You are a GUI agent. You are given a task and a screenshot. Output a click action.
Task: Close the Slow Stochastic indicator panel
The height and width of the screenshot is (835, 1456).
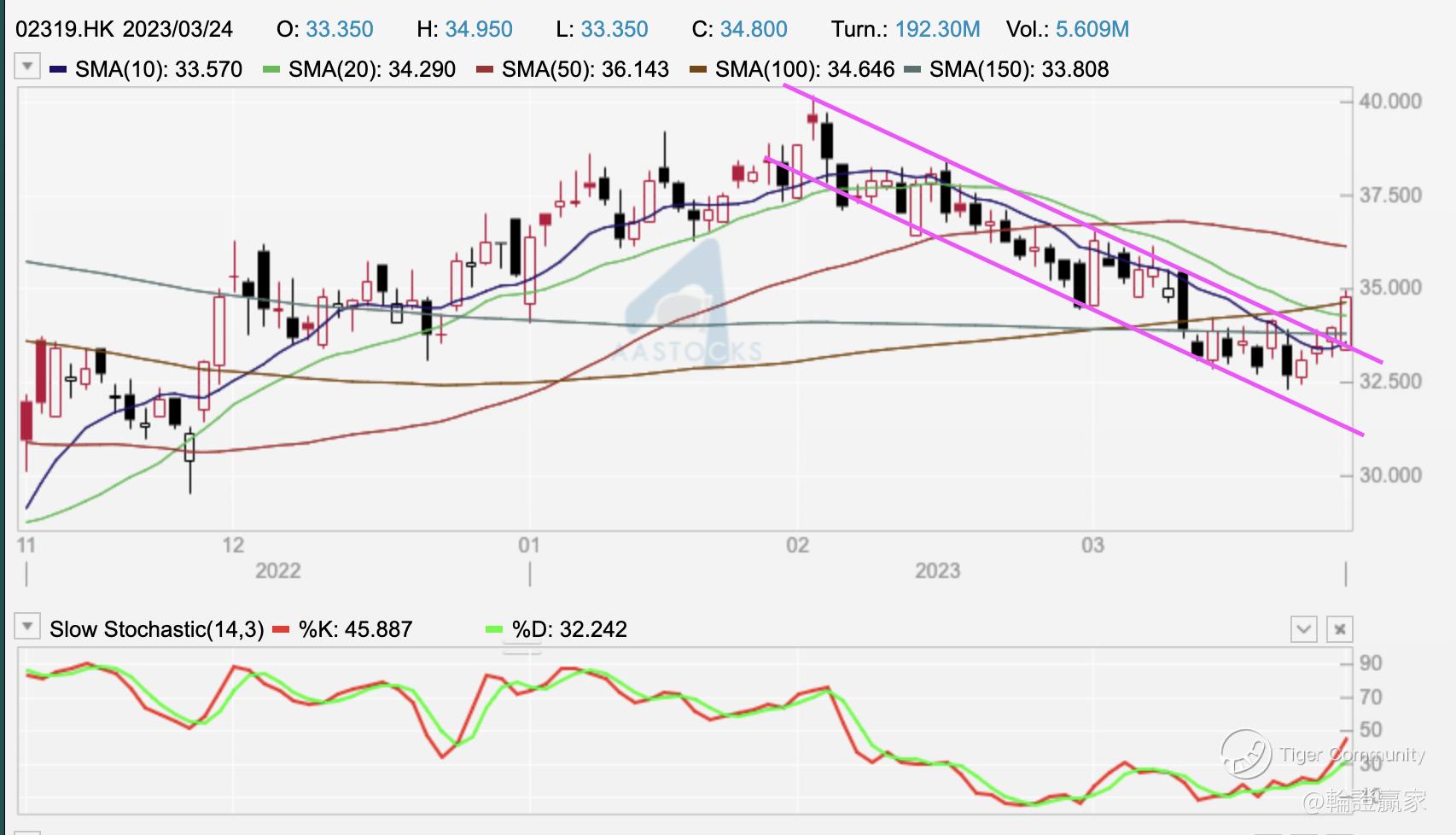point(1340,629)
